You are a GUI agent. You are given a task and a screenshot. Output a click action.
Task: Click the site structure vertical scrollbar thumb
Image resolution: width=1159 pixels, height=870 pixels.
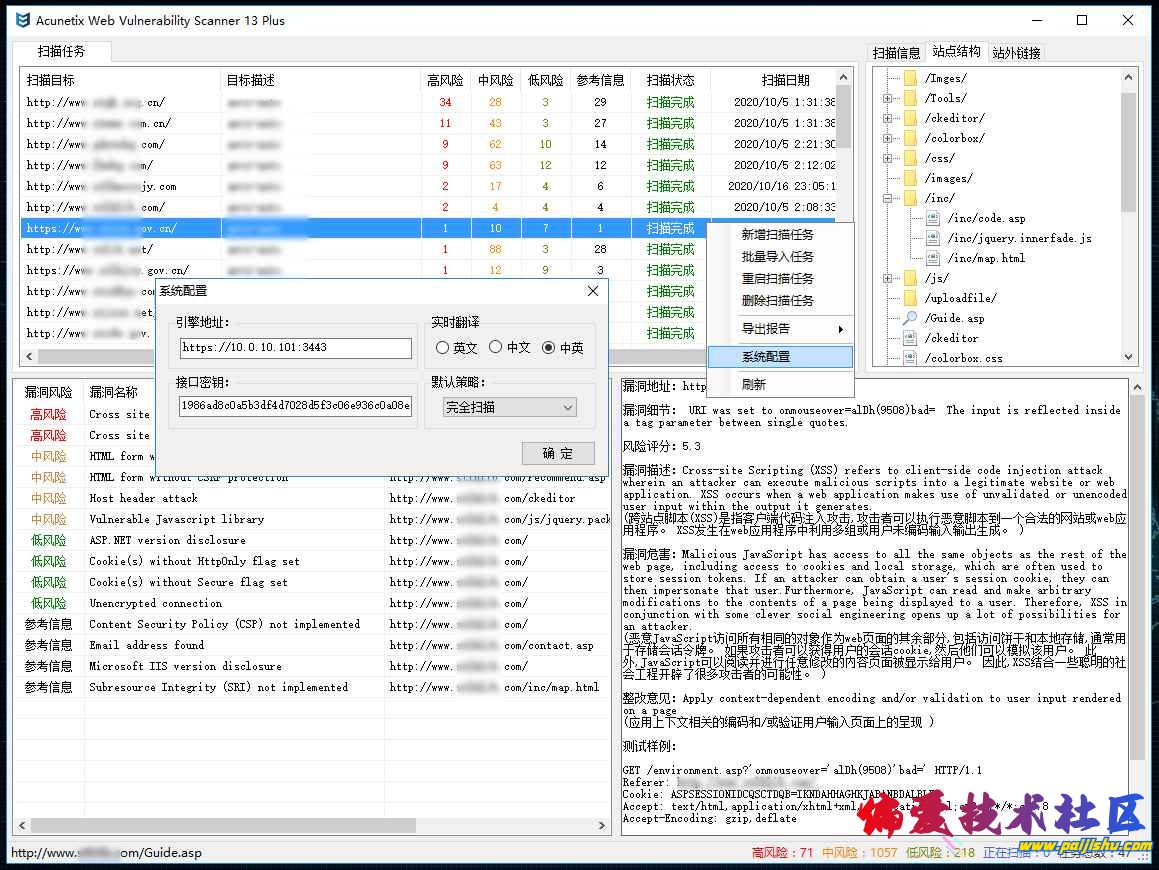[x=1129, y=150]
